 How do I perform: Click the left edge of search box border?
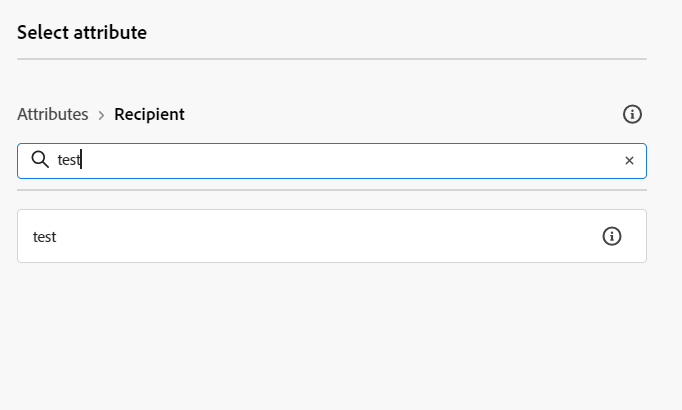[x=18, y=160]
